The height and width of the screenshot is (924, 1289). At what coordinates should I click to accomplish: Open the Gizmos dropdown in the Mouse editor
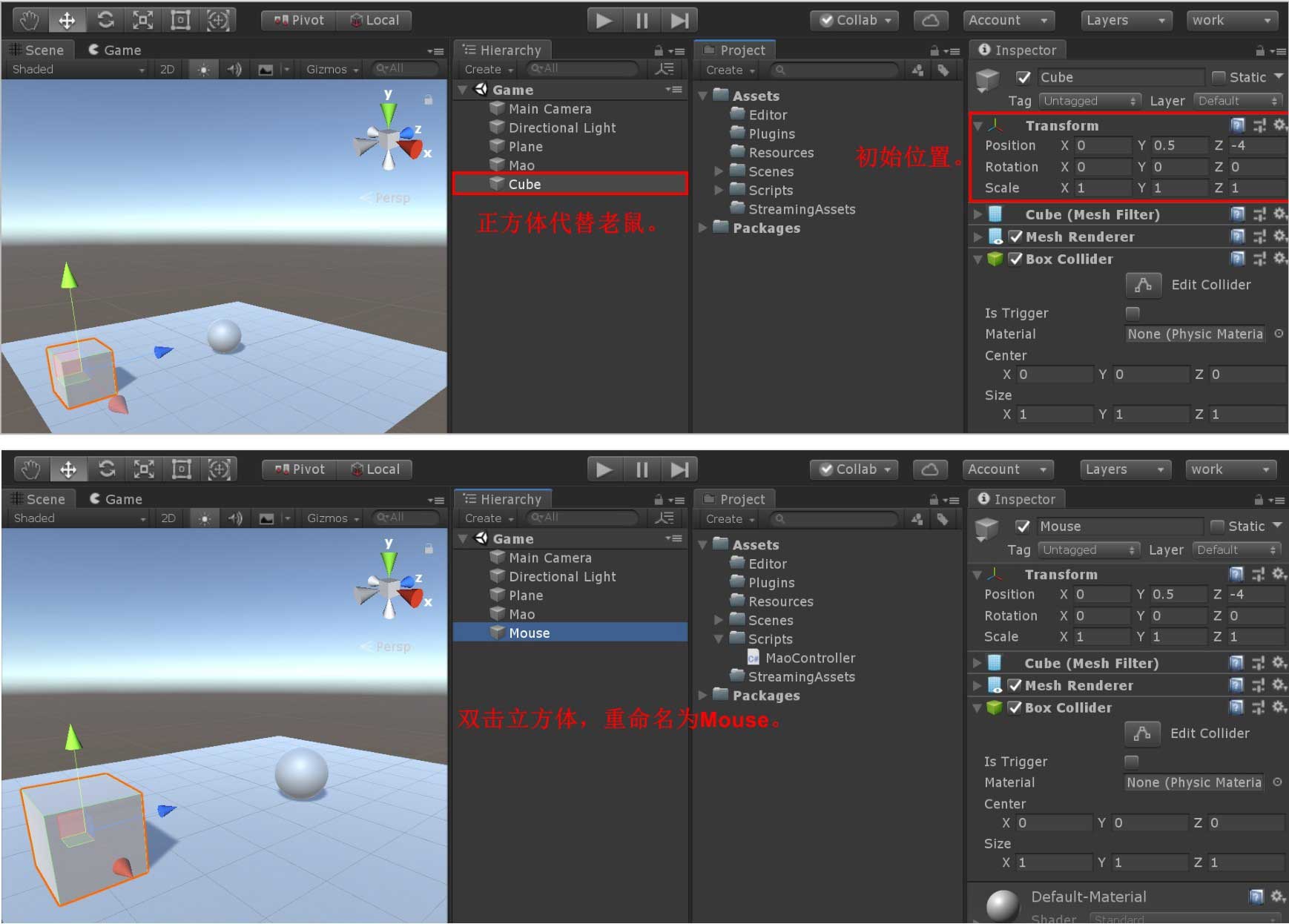click(x=333, y=518)
